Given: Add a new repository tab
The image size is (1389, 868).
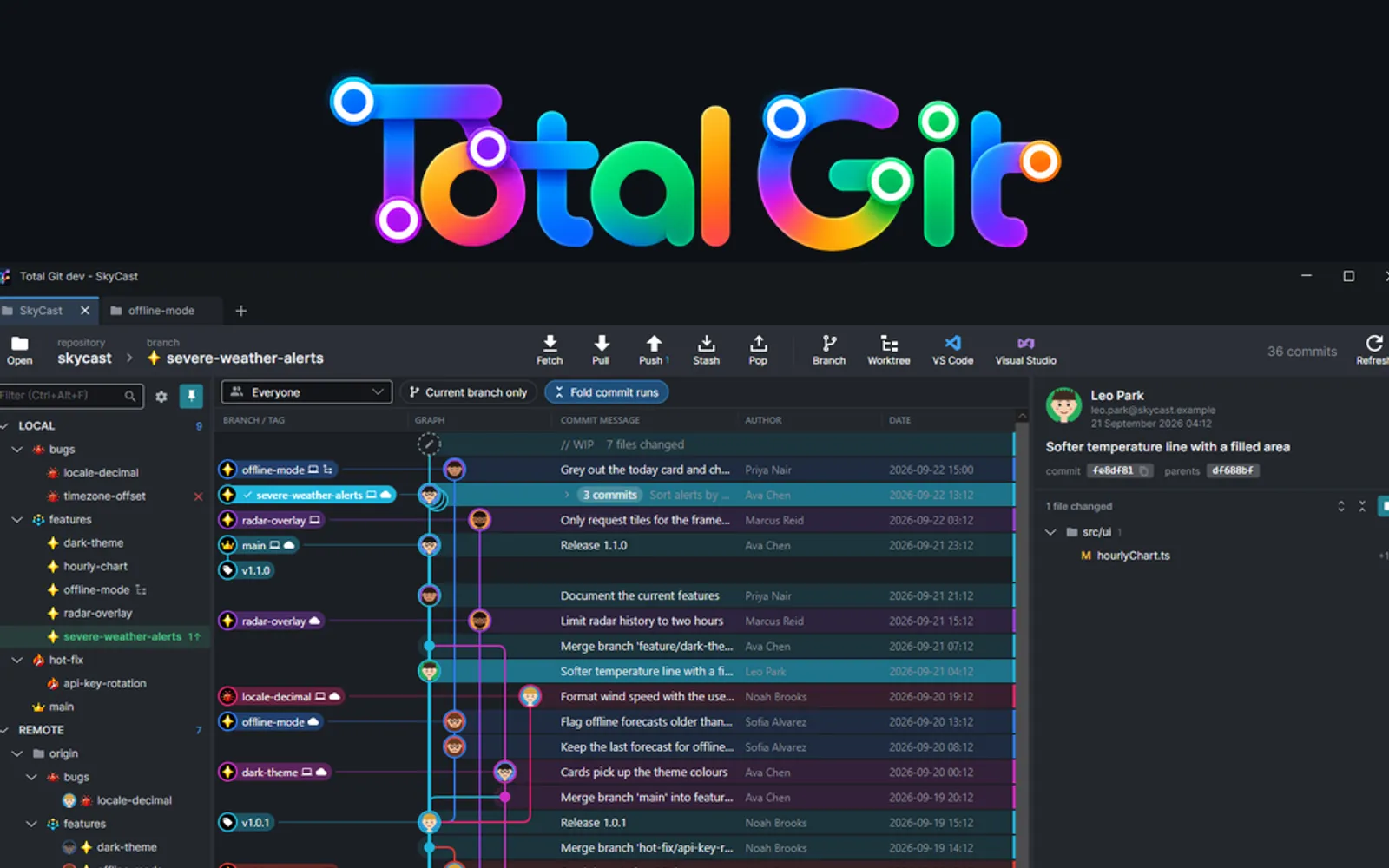Looking at the screenshot, I should click(x=241, y=311).
